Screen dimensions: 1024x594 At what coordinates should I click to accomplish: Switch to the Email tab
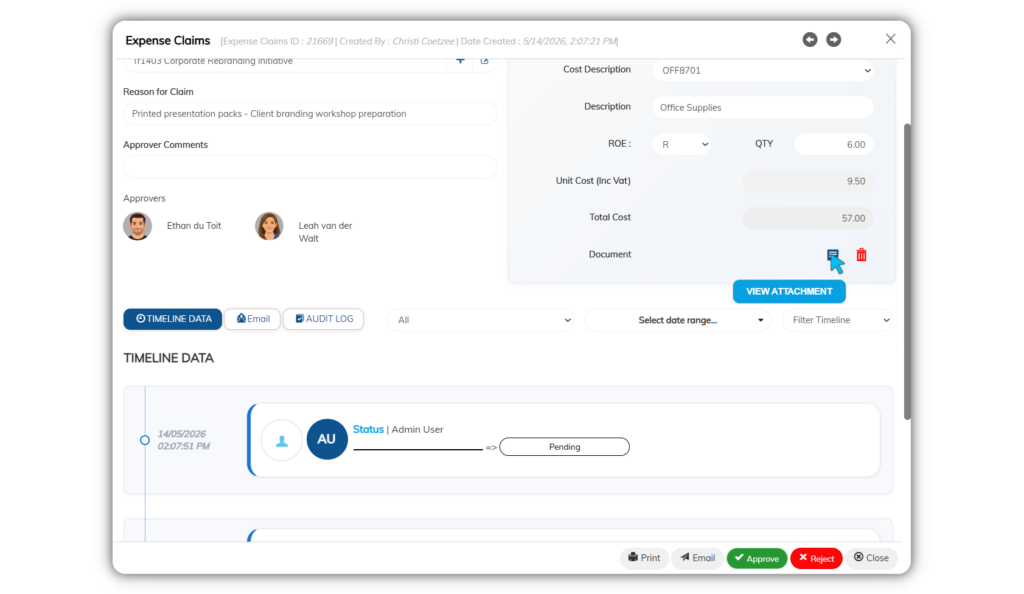coord(253,319)
